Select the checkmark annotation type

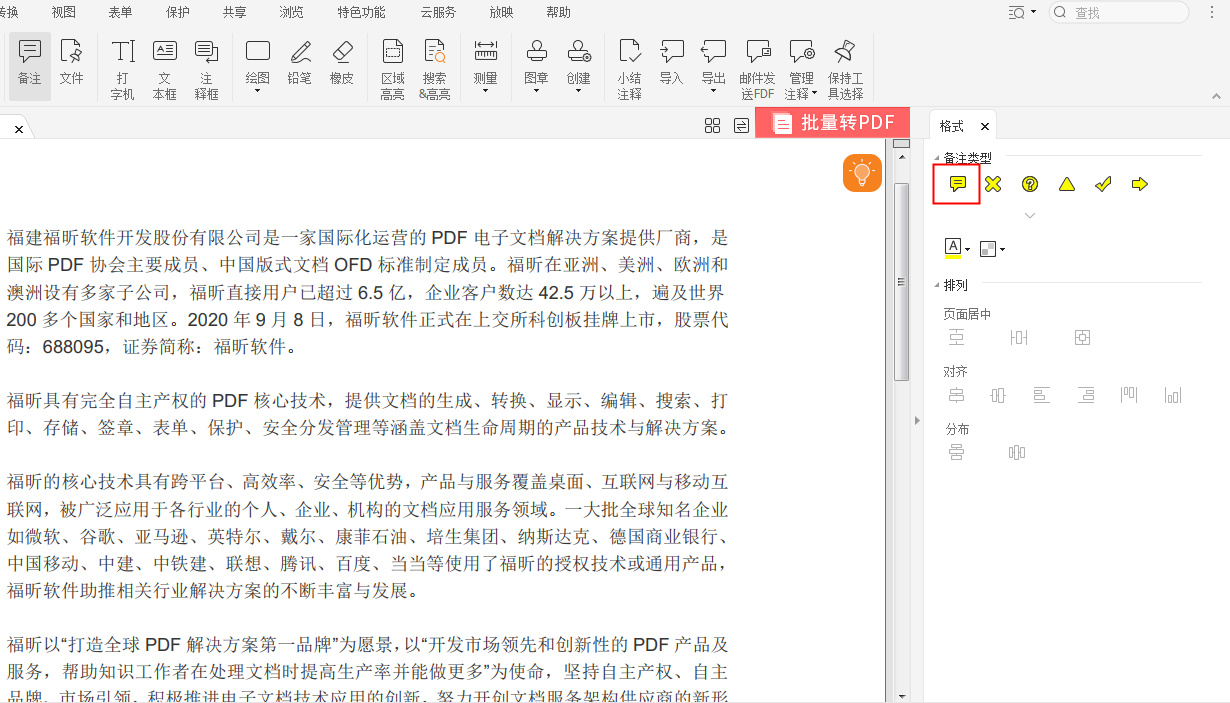tap(1103, 184)
